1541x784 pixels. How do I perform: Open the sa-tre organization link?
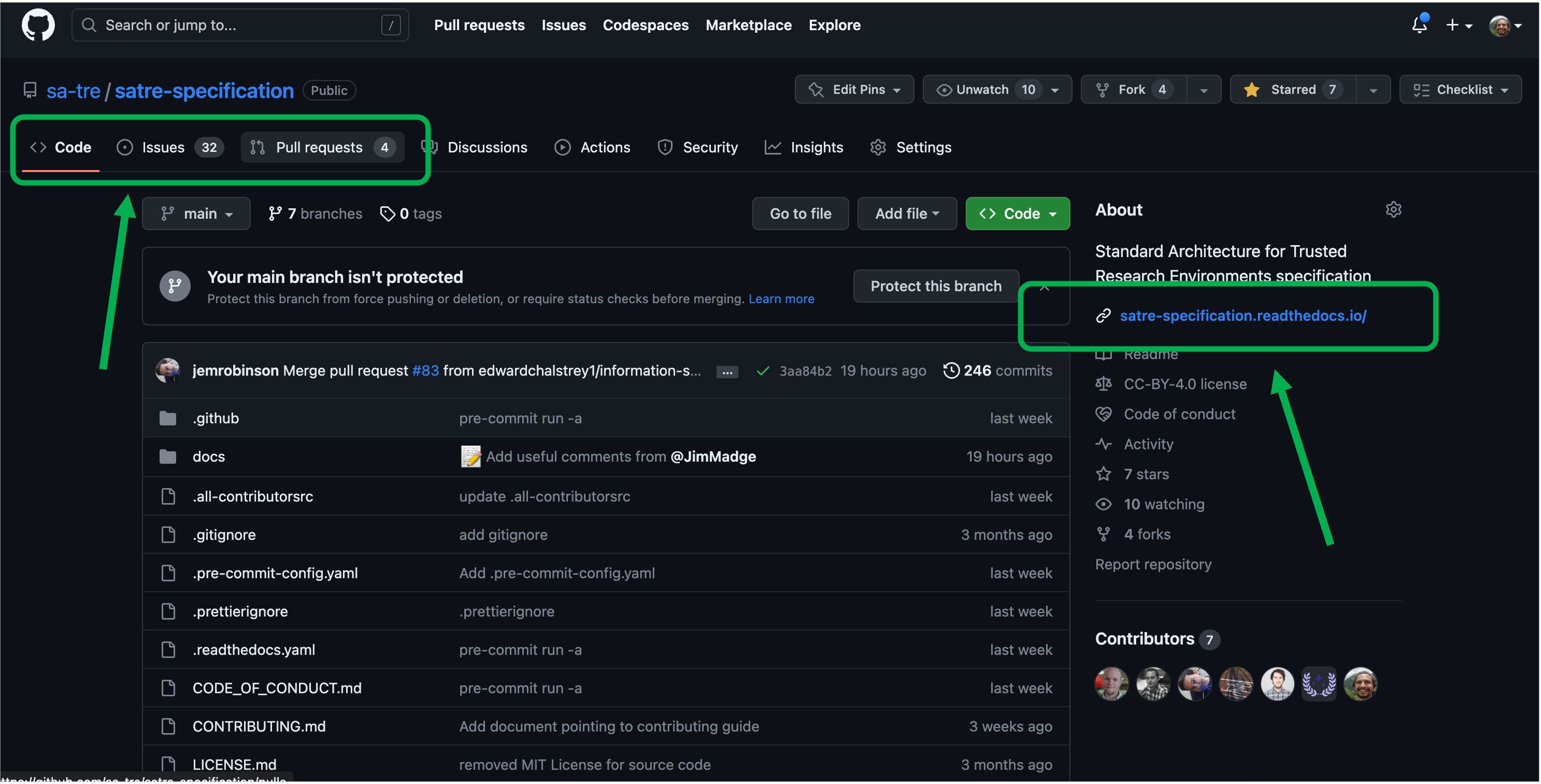coord(74,91)
